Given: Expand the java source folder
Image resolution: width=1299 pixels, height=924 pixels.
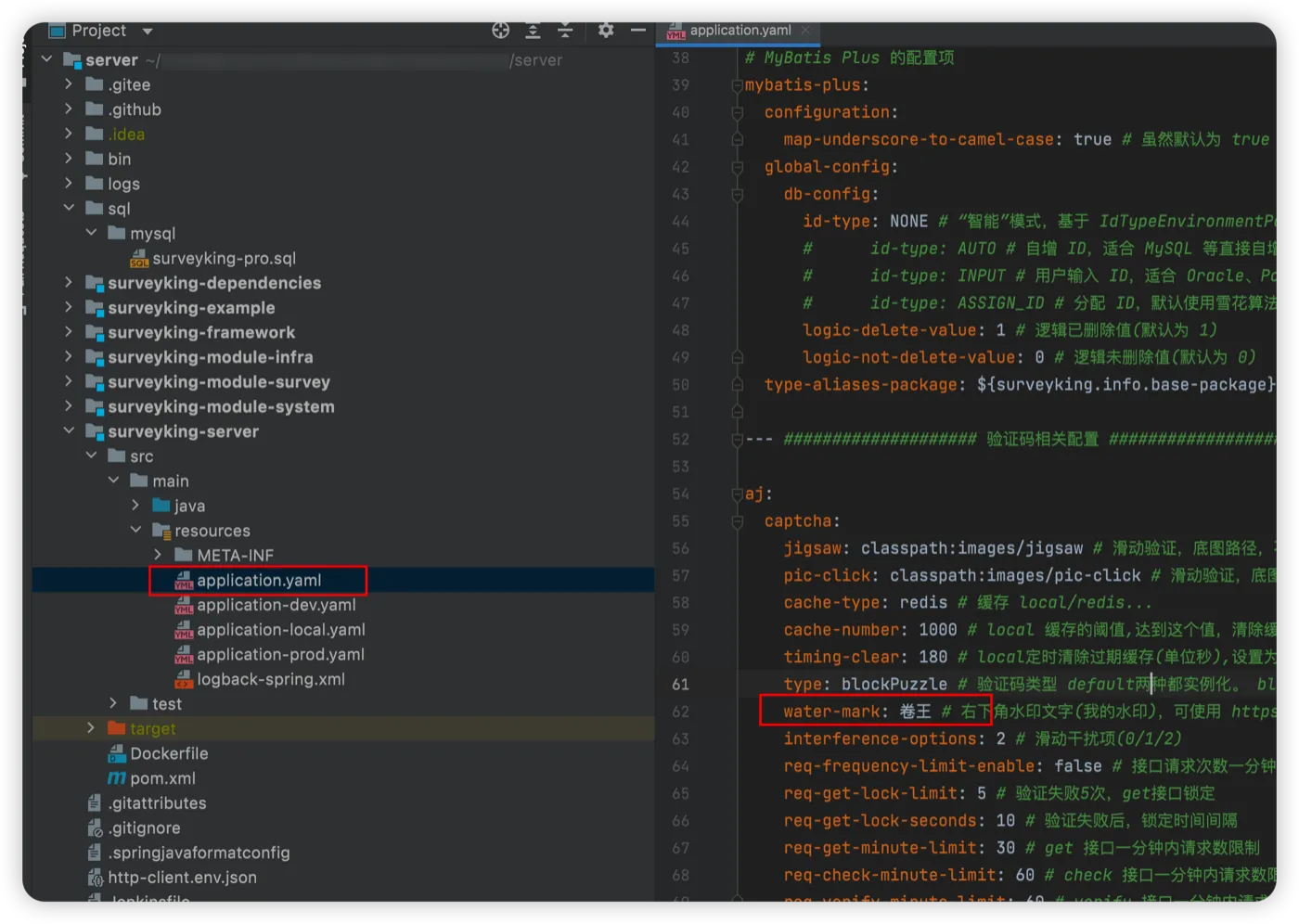Looking at the screenshot, I should pyautogui.click(x=135, y=506).
